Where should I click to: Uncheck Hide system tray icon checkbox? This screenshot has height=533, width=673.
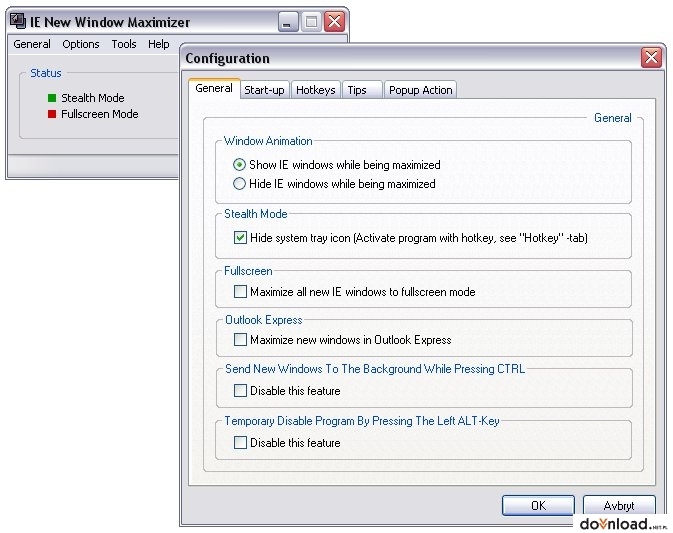point(240,238)
